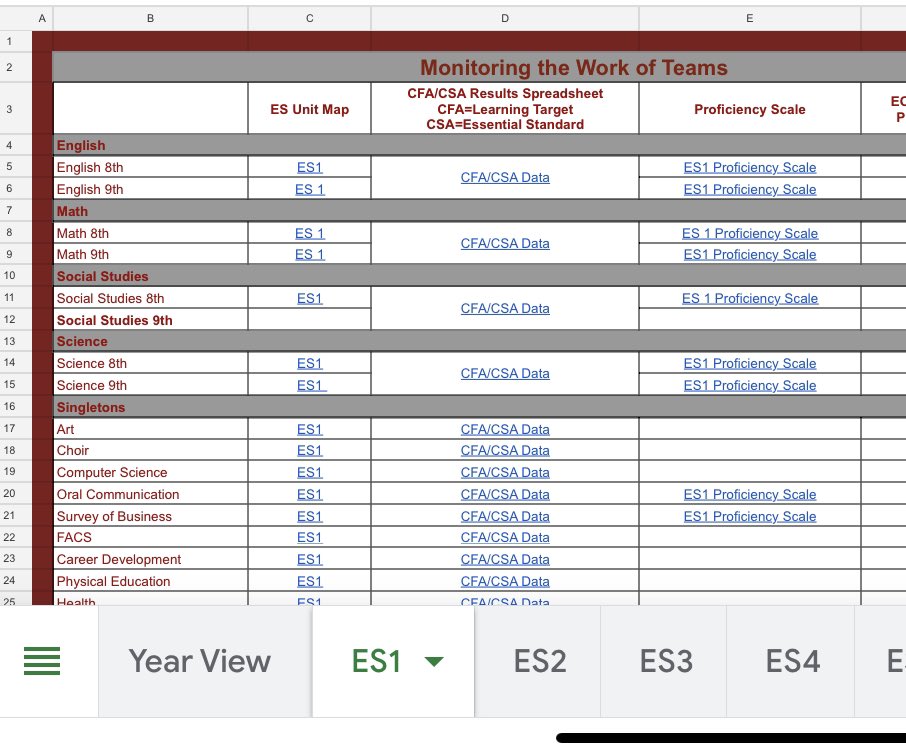Select the 'Math' section header

coord(72,211)
